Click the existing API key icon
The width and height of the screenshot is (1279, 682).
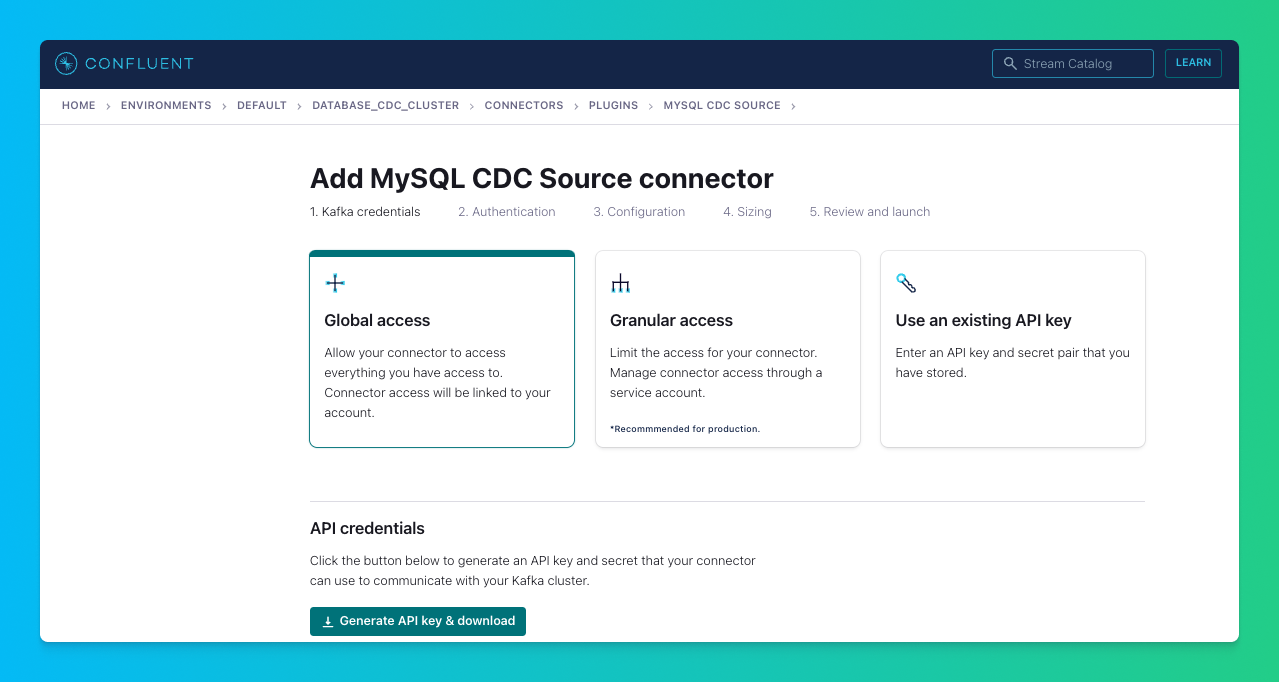click(x=906, y=284)
